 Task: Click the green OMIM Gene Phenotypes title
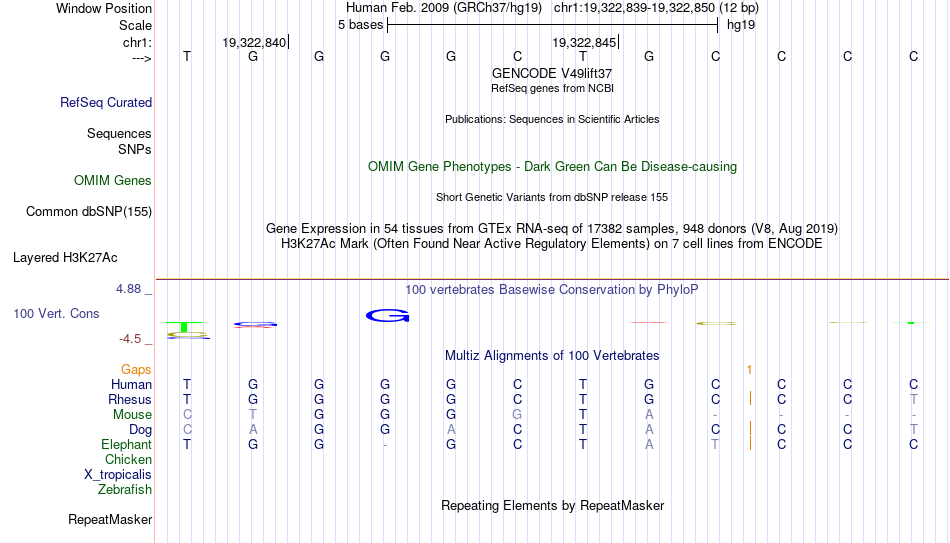click(x=553, y=167)
